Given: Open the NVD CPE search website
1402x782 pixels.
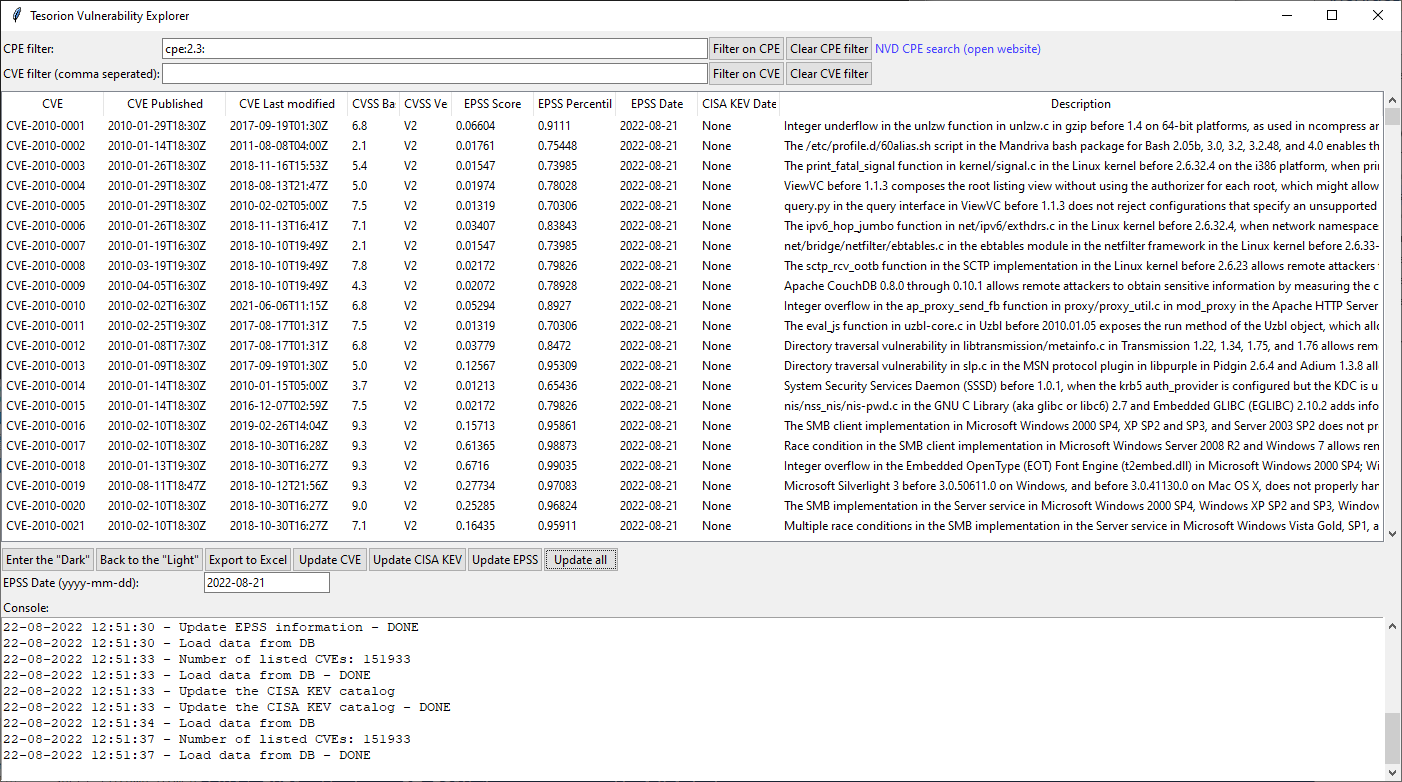Looking at the screenshot, I should [x=957, y=48].
